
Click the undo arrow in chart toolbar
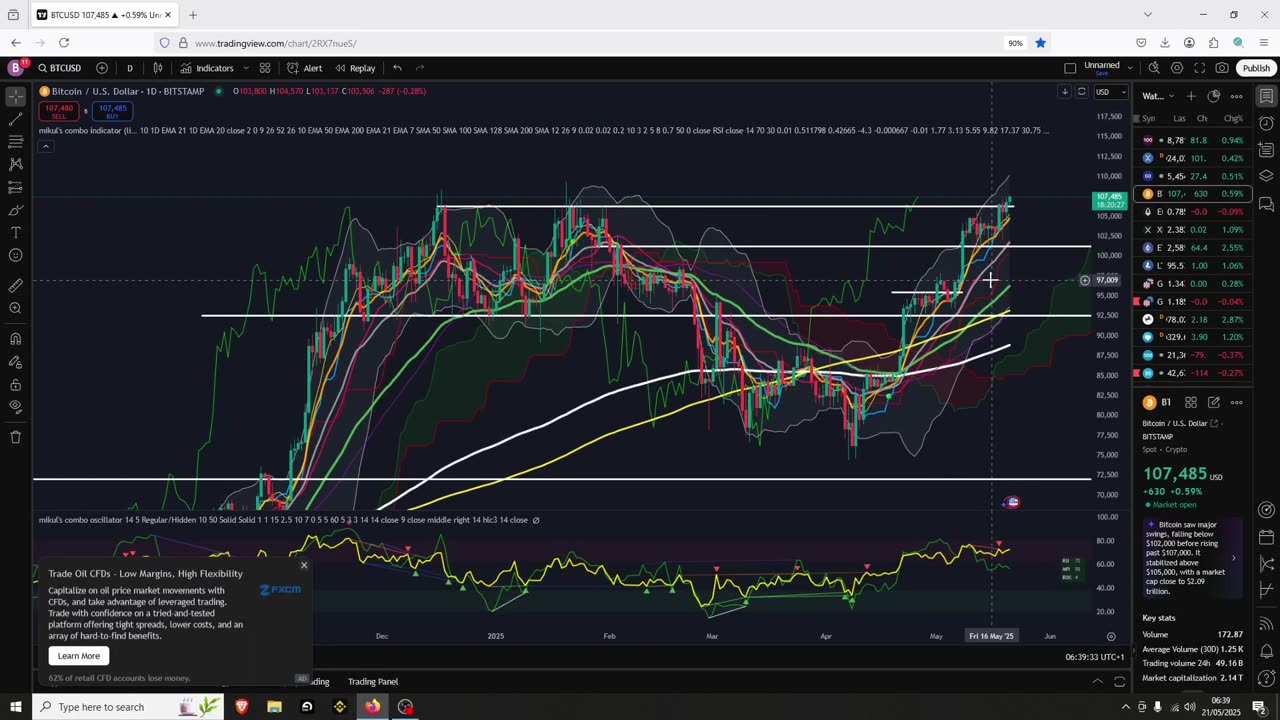pos(397,68)
